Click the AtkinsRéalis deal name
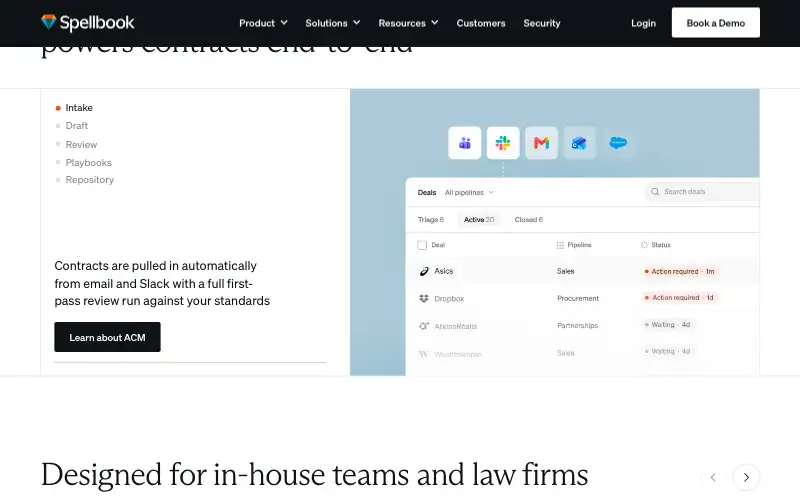This screenshot has height=500, width=800. [x=455, y=326]
